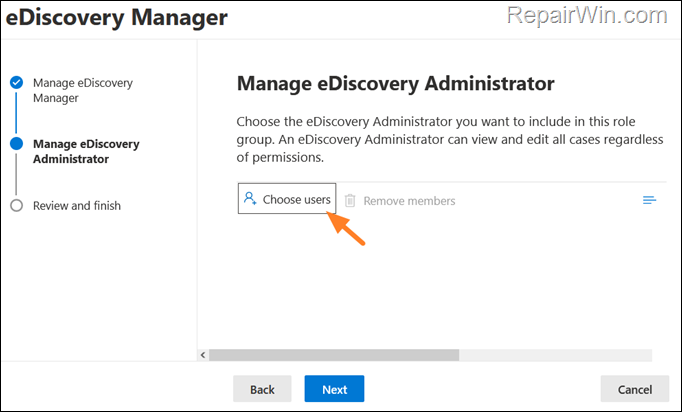Cancel the wizard
This screenshot has width=682, height=412.
[x=635, y=389]
